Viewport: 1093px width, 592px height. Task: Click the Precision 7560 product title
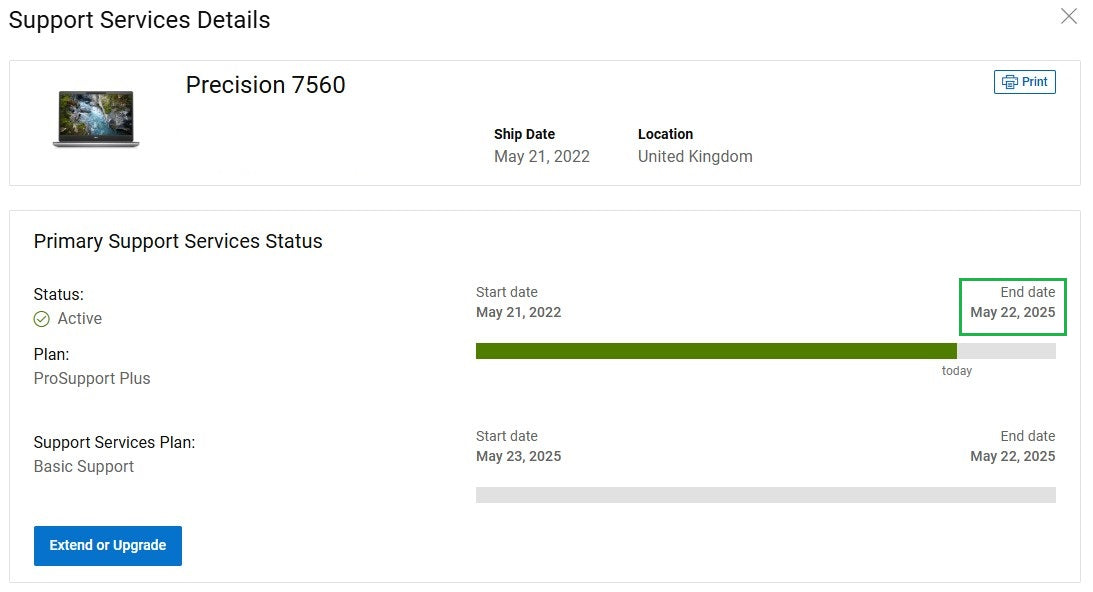click(x=266, y=85)
